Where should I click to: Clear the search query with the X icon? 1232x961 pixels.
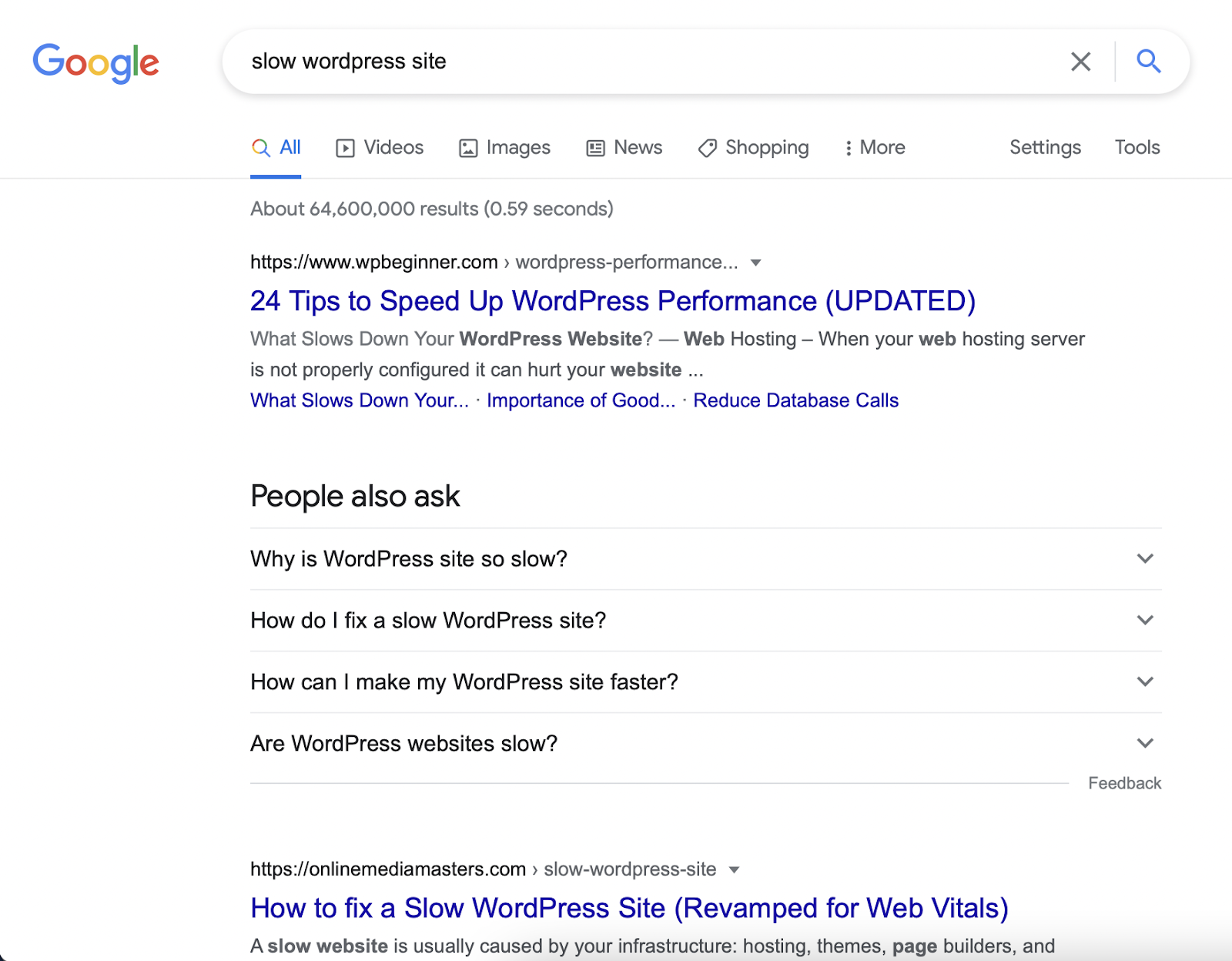[x=1081, y=62]
